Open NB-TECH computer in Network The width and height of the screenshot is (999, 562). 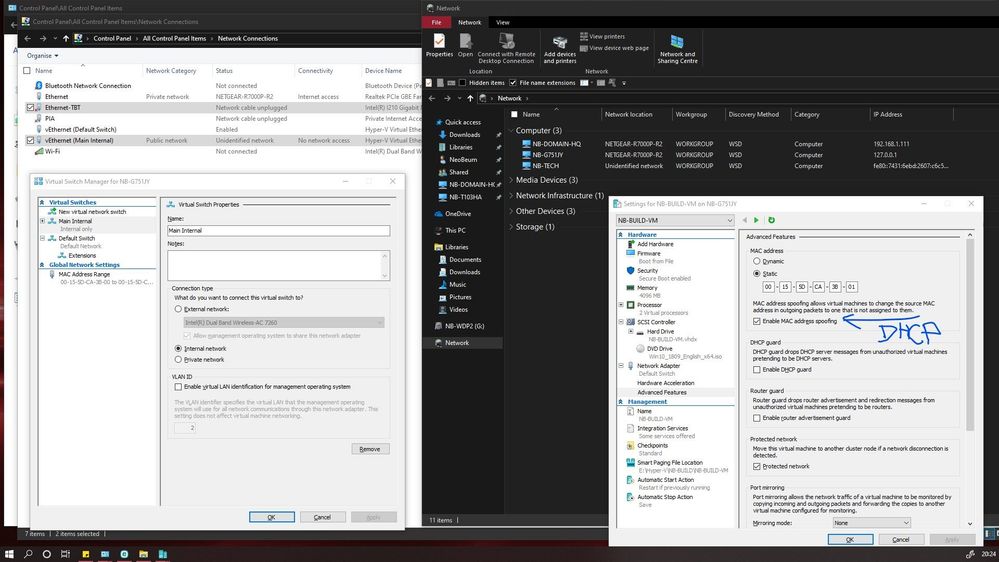(545, 166)
